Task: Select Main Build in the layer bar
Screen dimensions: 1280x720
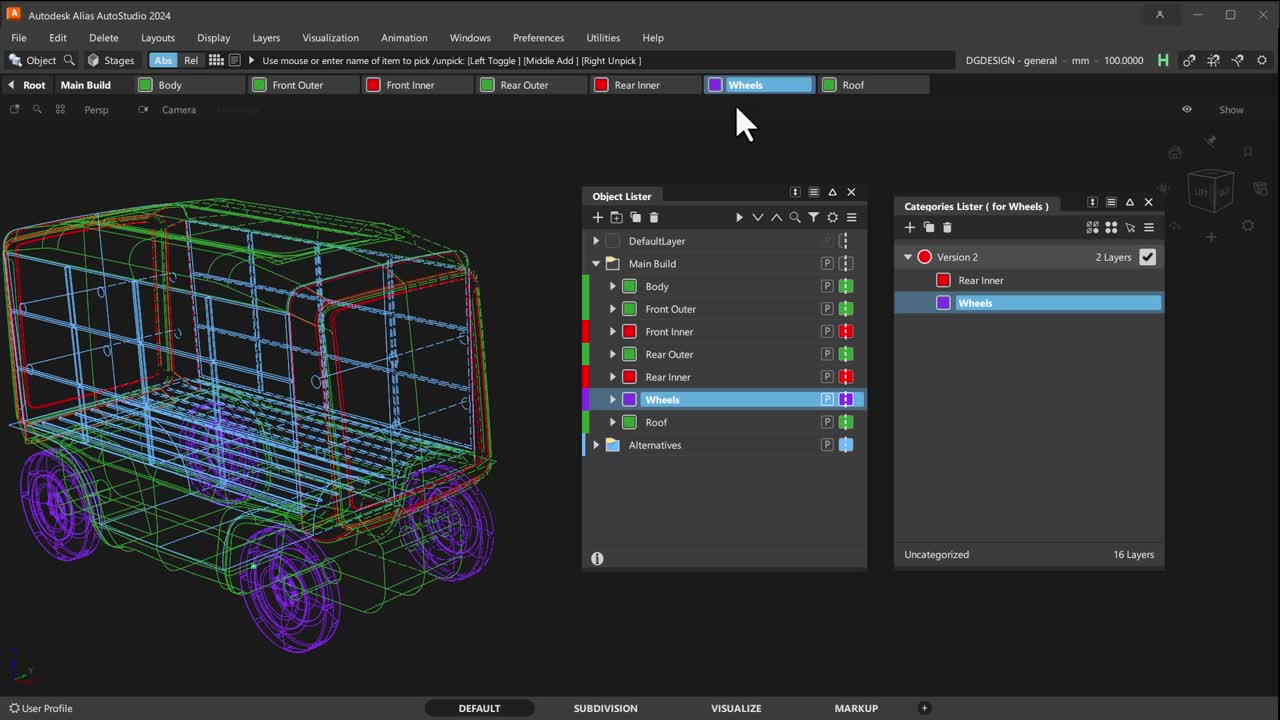Action: [86, 85]
